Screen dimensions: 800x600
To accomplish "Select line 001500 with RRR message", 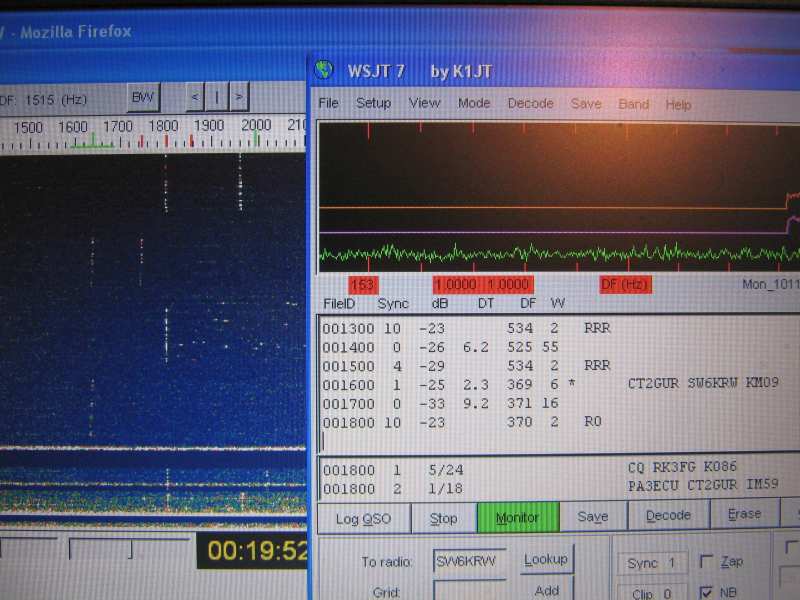I will tap(466, 366).
